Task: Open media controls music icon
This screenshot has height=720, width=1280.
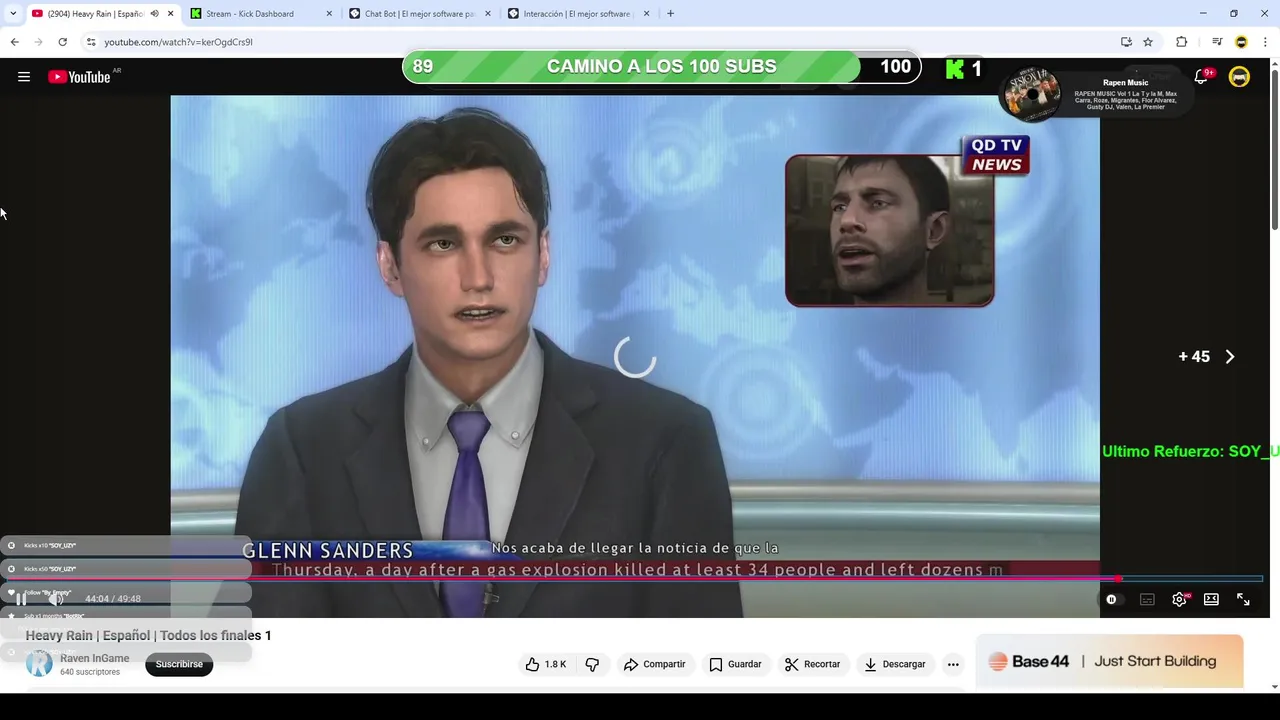Action: pyautogui.click(x=1217, y=42)
